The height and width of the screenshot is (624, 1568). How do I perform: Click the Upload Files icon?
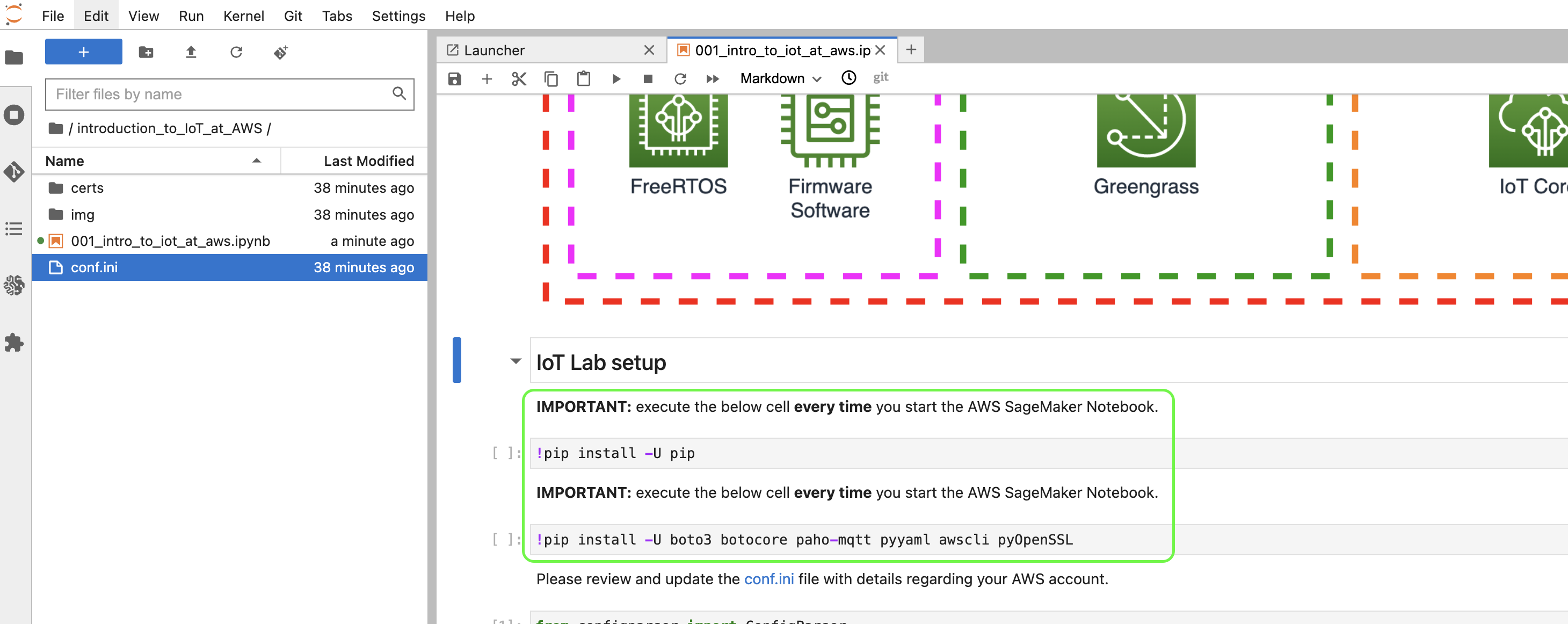(191, 52)
